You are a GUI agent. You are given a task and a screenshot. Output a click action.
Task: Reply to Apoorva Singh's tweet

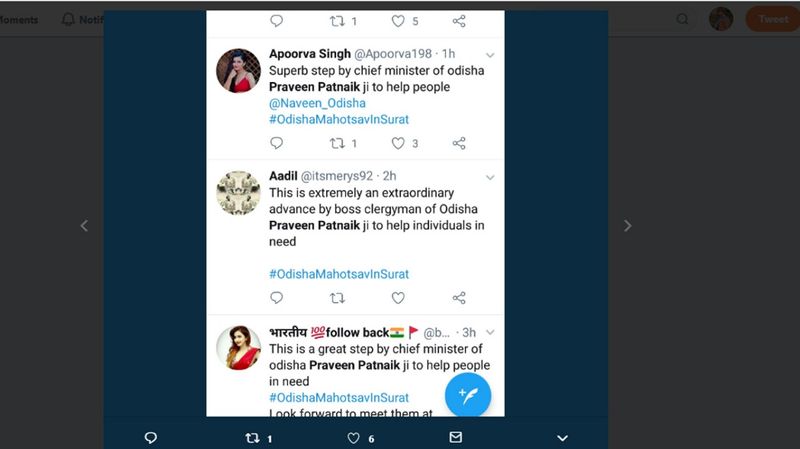(x=276, y=143)
